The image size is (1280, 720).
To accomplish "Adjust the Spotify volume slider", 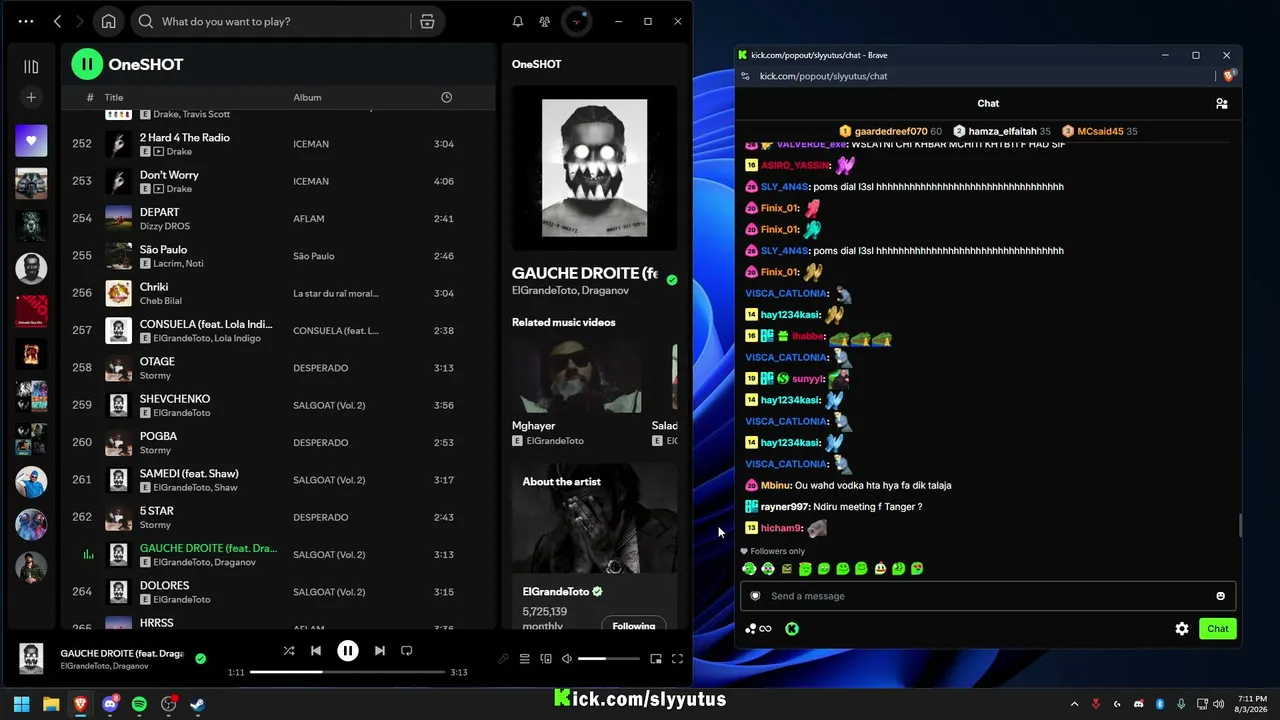I will pos(608,659).
